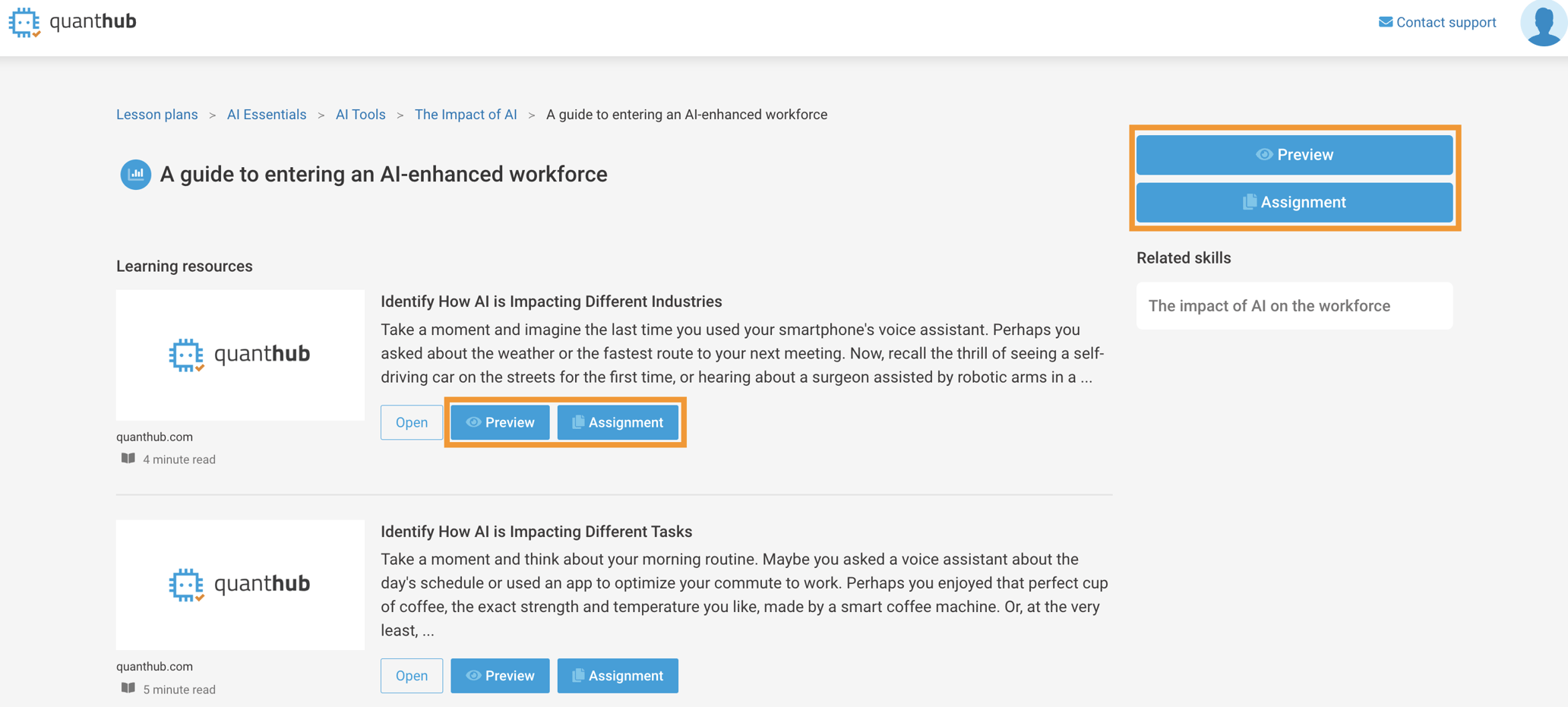
Task: Click the quanthub logo in header
Action: point(73,22)
